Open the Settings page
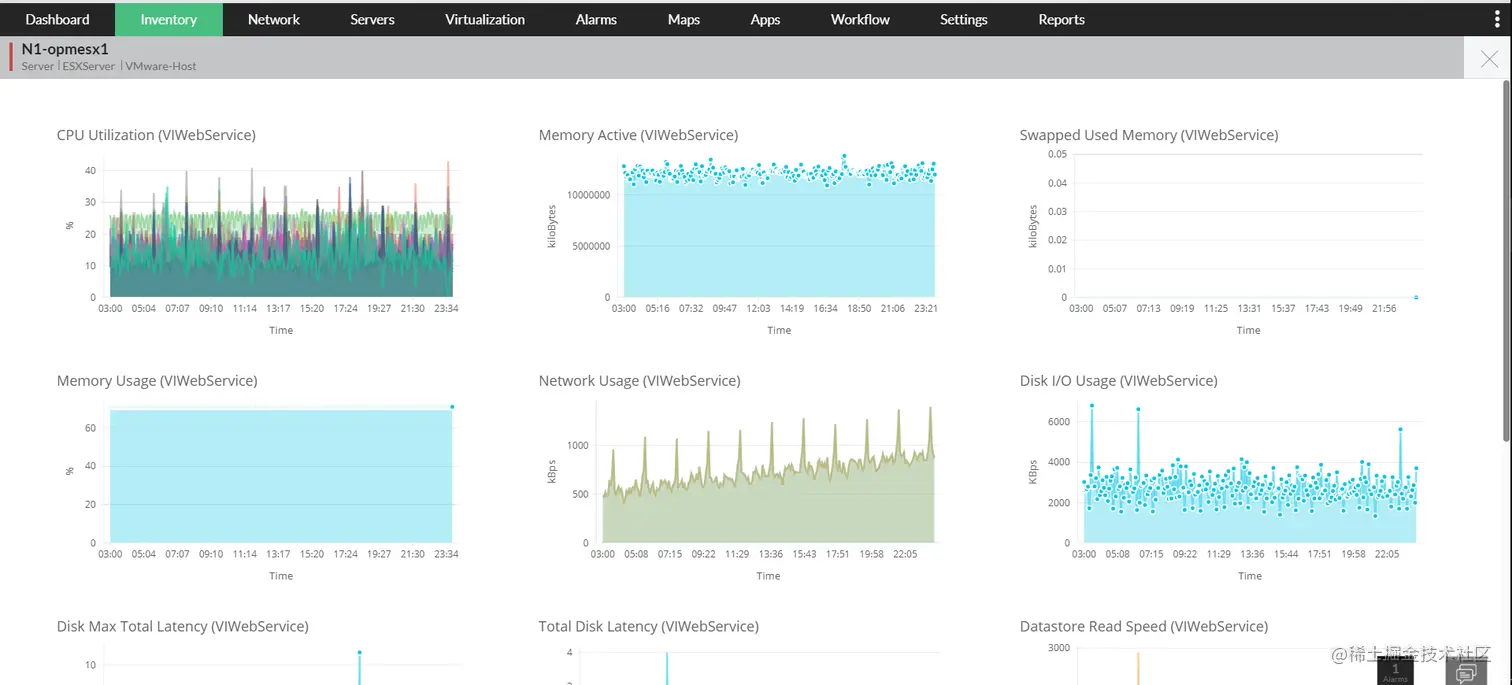The image size is (1512, 685). click(x=963, y=19)
